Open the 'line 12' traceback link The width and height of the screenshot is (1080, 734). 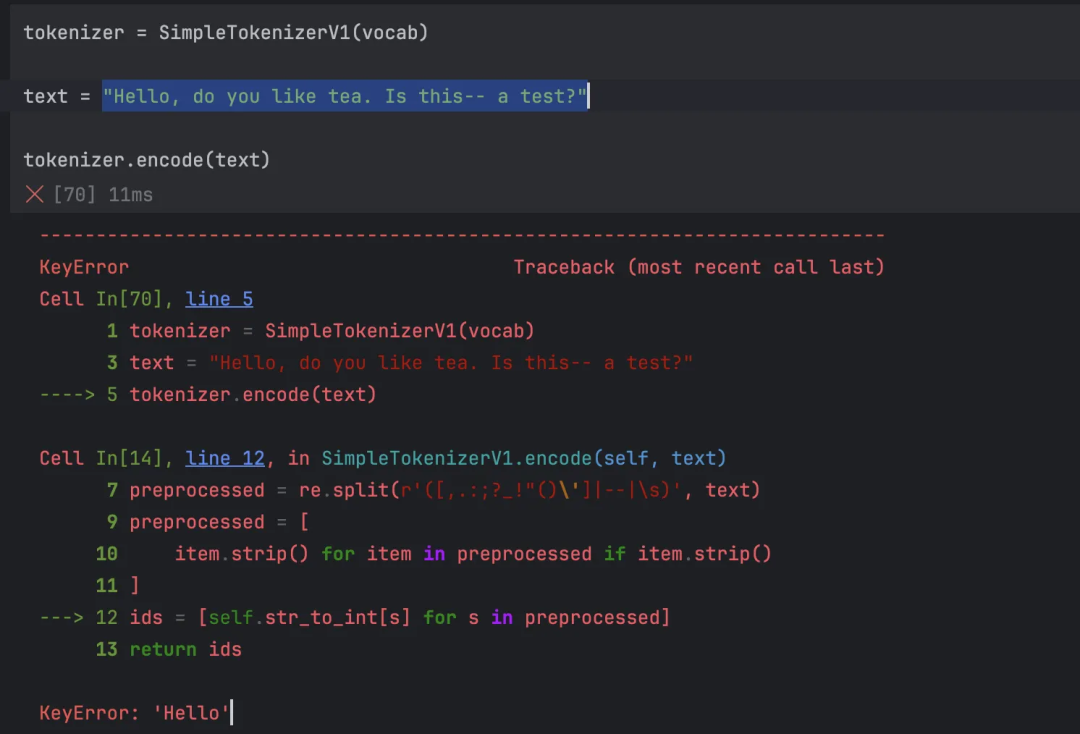[225, 458]
